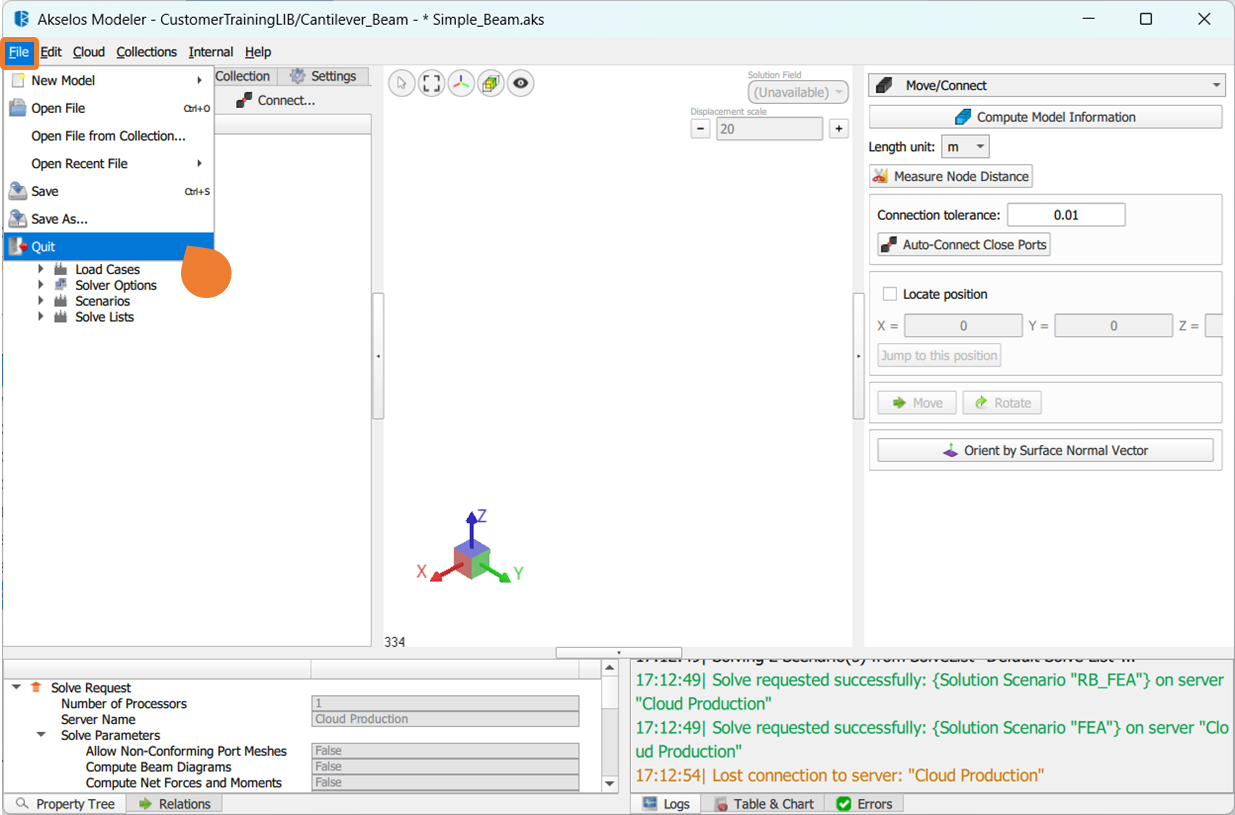Click the Logs tab icon
The width and height of the screenshot is (1235, 815).
(x=650, y=804)
